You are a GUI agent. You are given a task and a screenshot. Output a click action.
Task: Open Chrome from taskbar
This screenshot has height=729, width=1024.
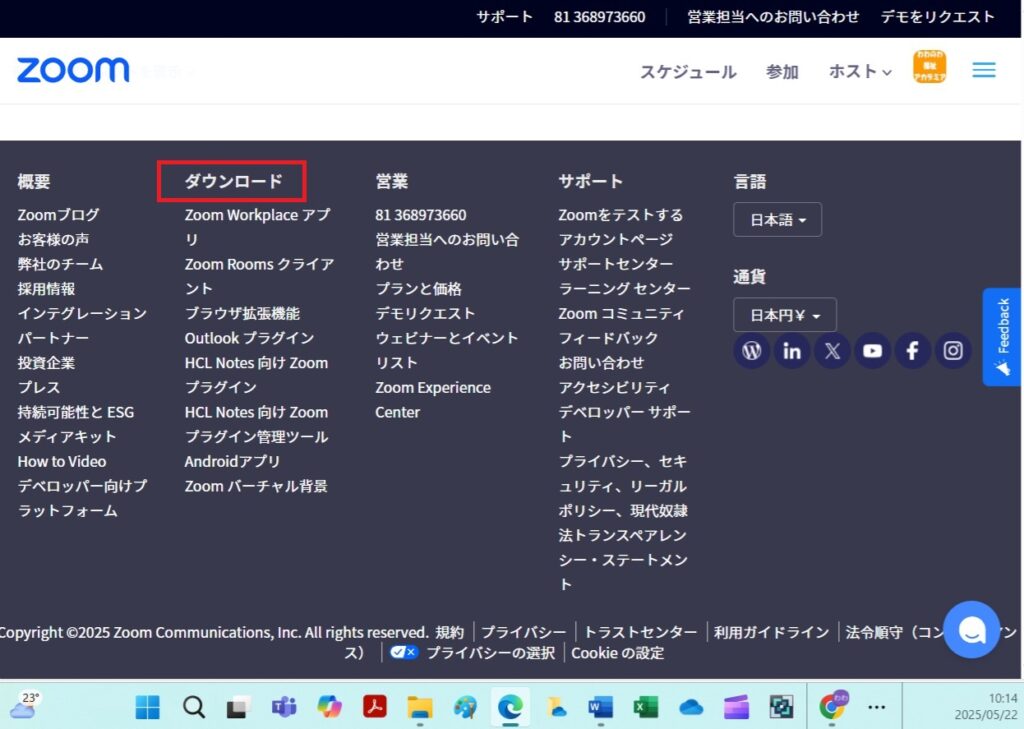click(x=833, y=705)
